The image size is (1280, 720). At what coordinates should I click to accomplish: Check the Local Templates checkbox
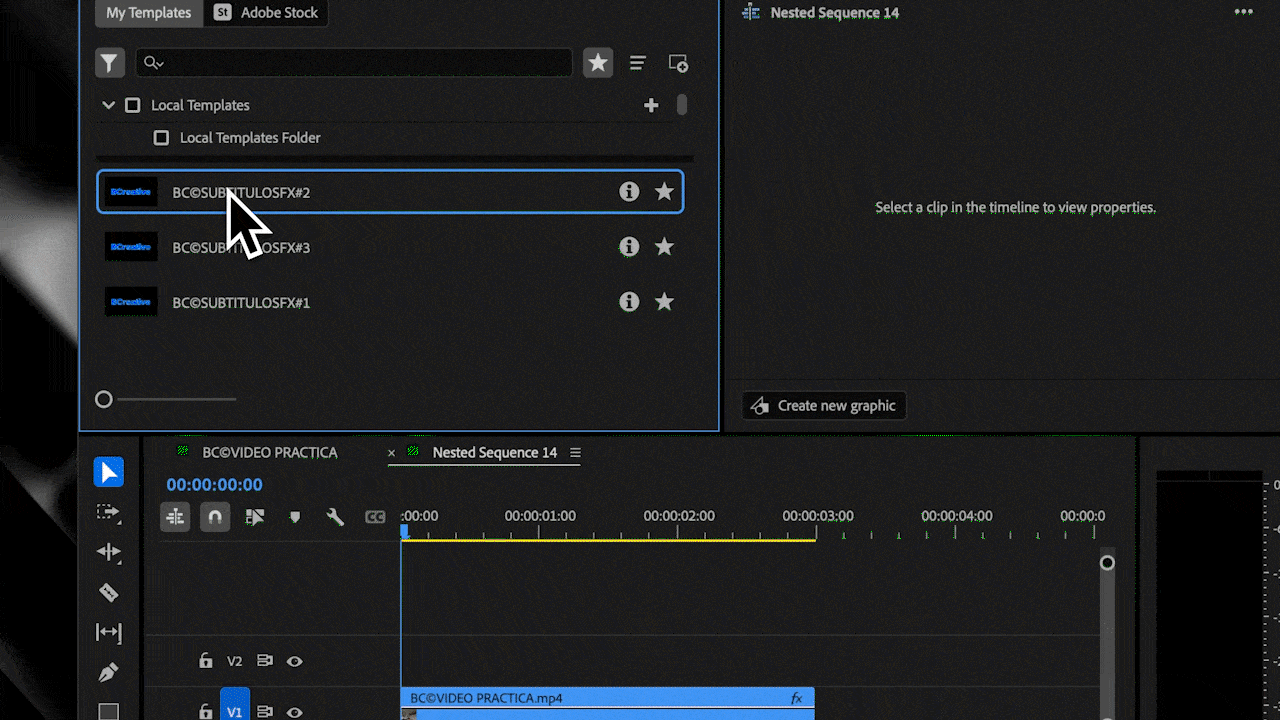tap(133, 105)
